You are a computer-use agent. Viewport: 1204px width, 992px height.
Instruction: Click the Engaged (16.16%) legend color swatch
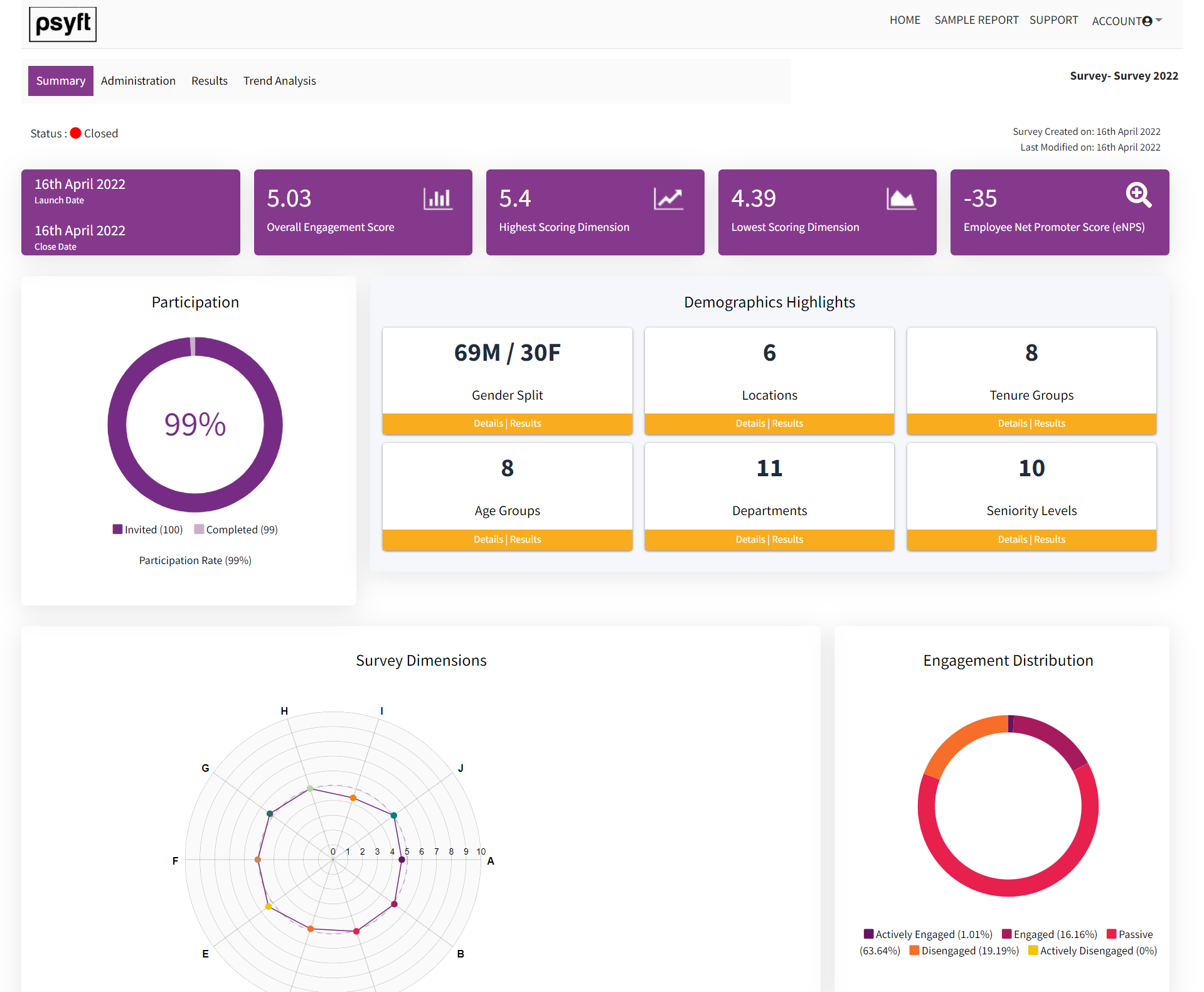point(1007,934)
